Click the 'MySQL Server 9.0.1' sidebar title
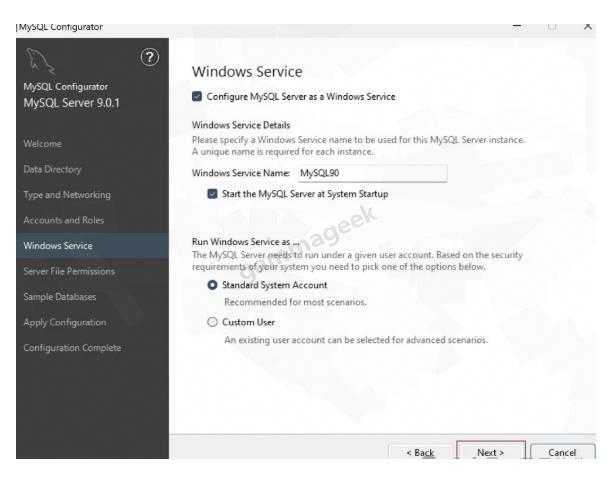 coord(71,103)
